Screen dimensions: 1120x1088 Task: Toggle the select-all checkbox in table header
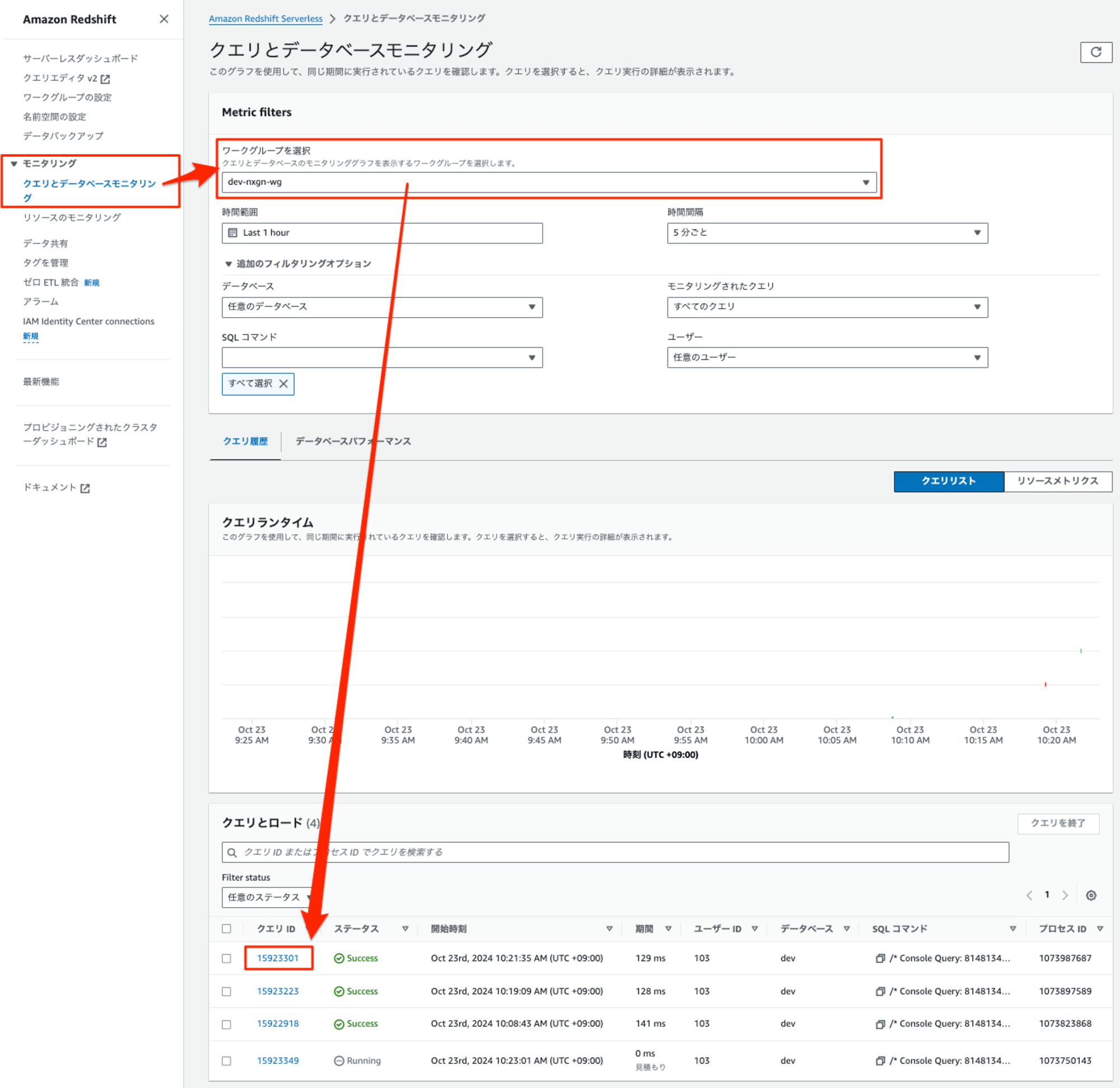click(x=226, y=929)
